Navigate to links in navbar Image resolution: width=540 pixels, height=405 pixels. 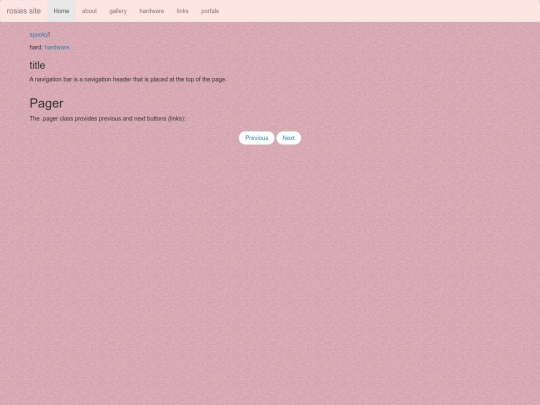point(183,11)
